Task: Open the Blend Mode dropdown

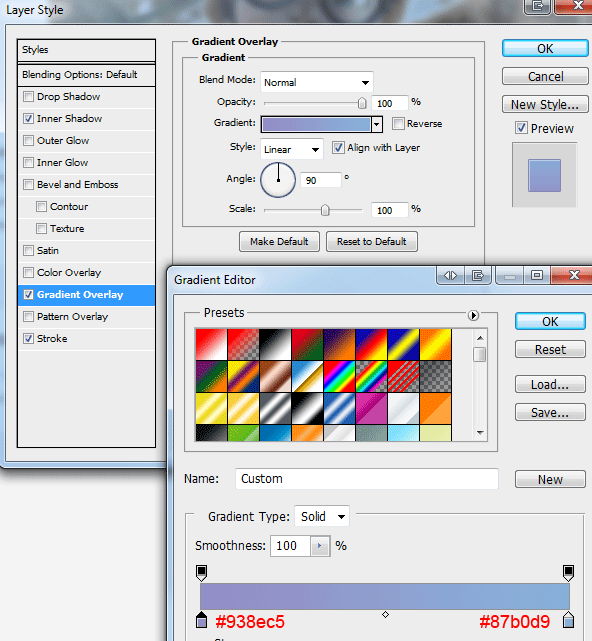Action: [x=317, y=82]
